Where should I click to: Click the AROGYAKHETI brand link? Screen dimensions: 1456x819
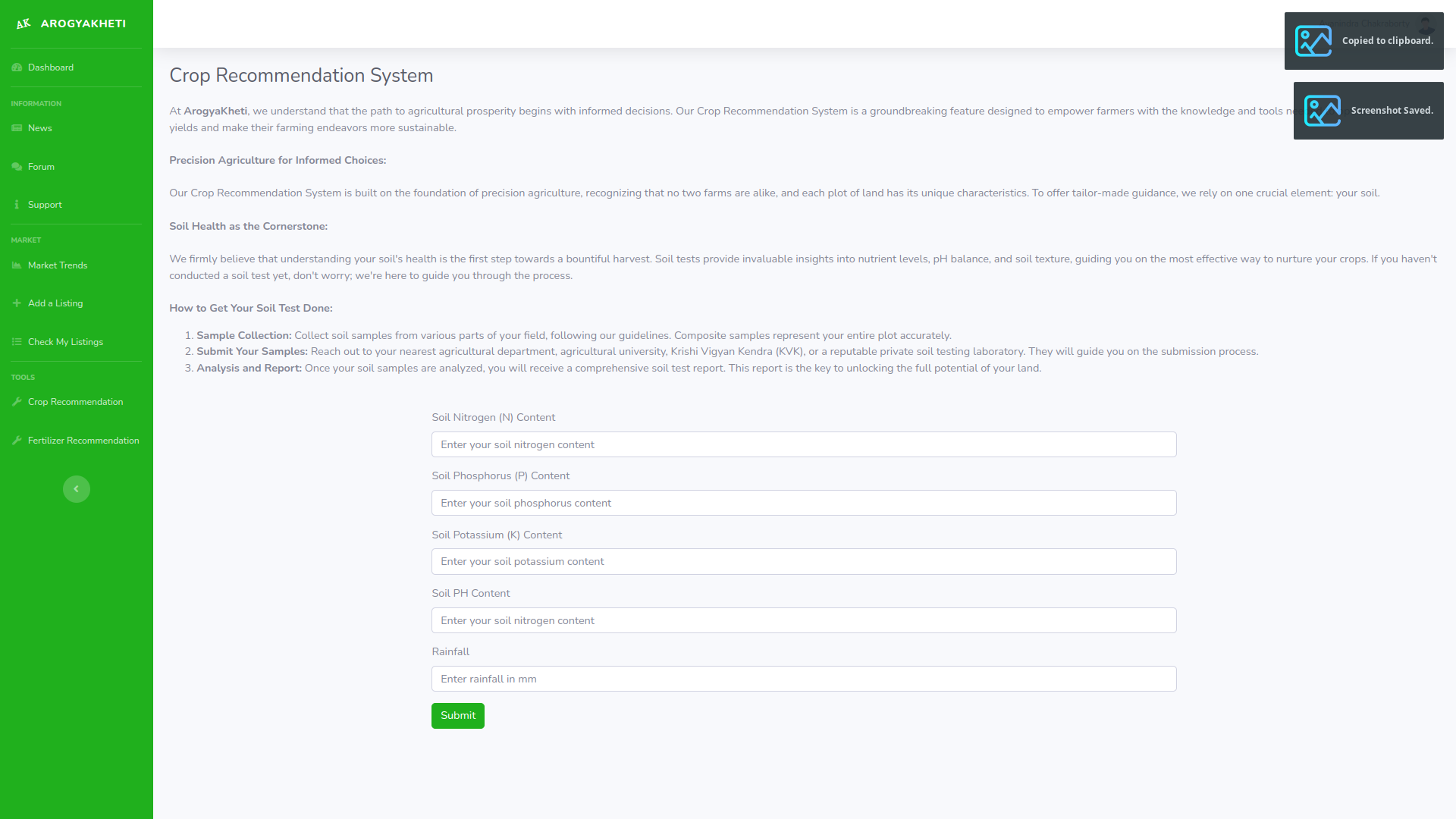point(83,24)
